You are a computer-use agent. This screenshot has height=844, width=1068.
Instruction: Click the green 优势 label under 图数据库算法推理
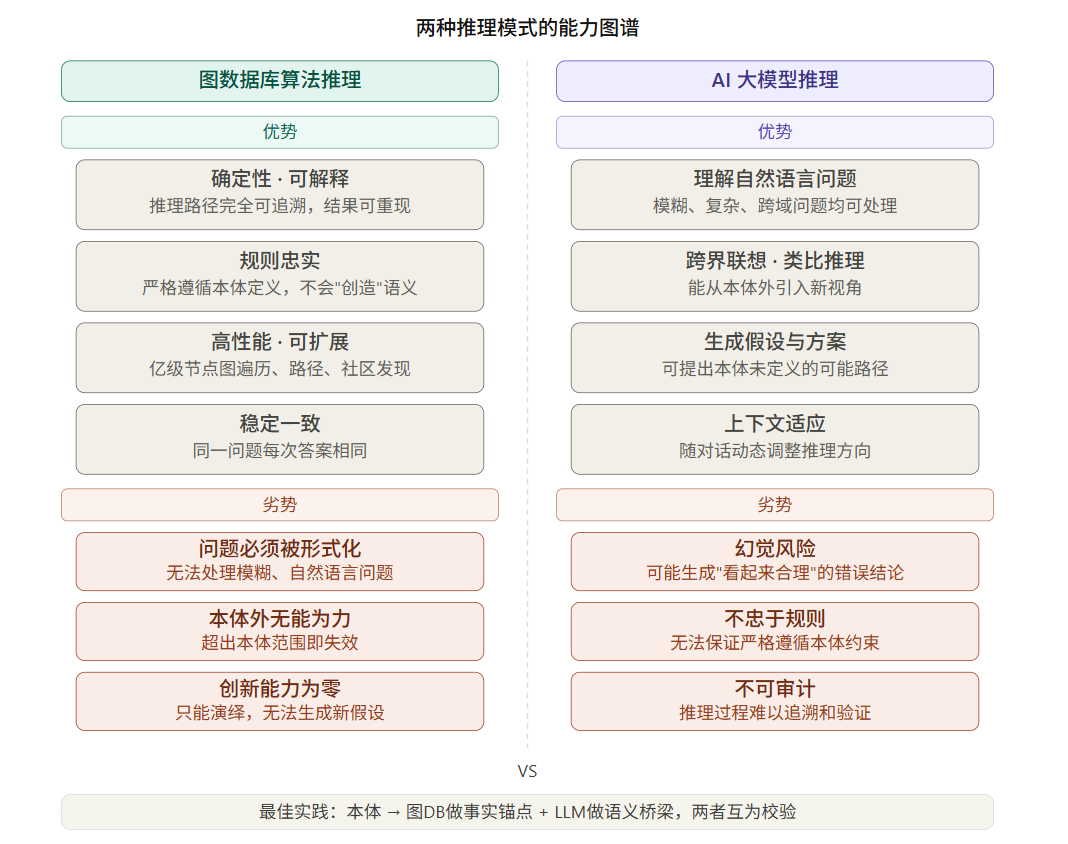click(x=280, y=132)
